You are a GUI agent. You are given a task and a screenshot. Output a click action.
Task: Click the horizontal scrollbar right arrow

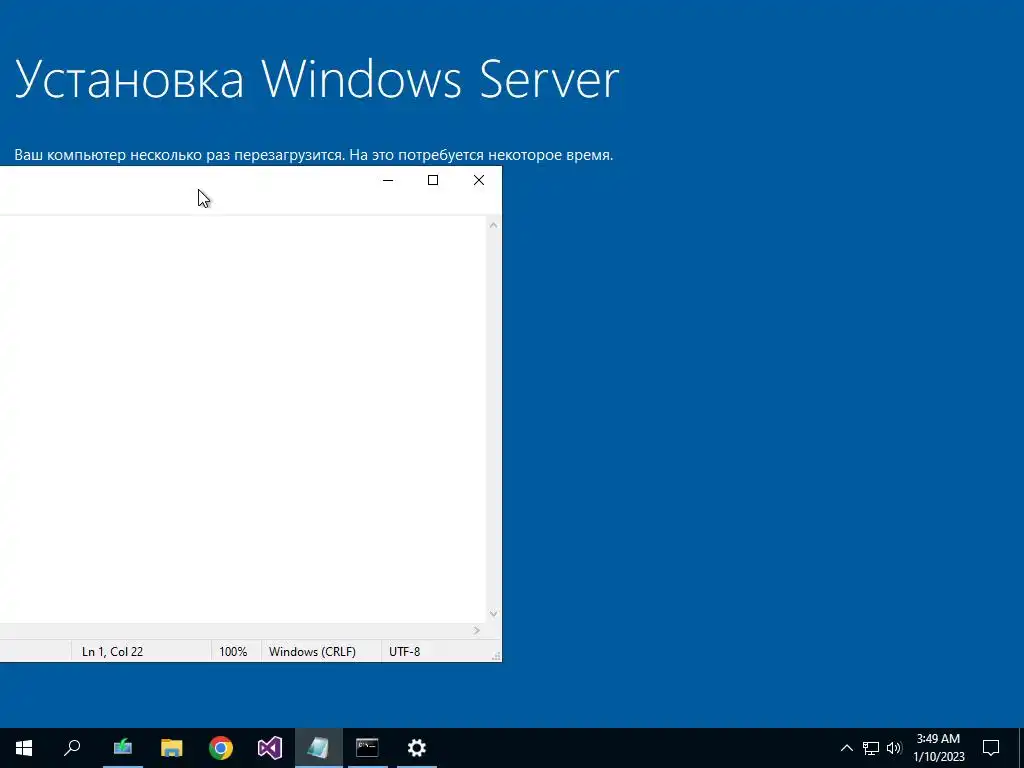point(477,630)
